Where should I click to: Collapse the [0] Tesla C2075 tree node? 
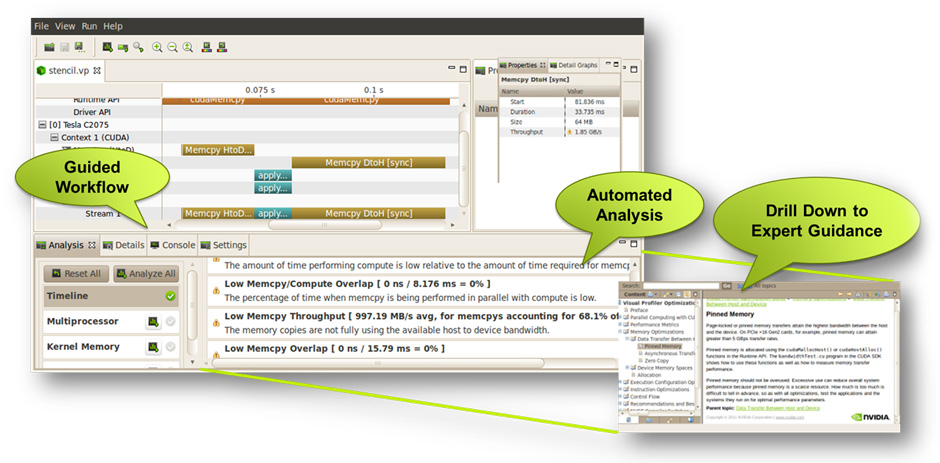click(41, 125)
